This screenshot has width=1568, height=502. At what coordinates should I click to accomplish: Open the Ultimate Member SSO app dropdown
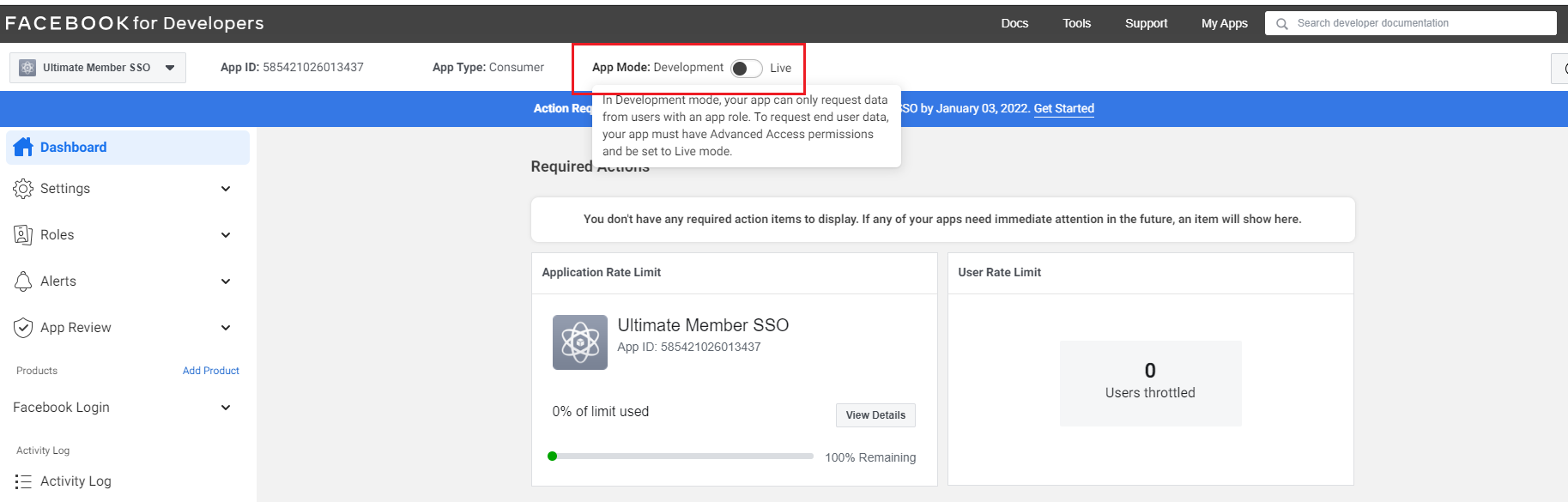pyautogui.click(x=98, y=68)
